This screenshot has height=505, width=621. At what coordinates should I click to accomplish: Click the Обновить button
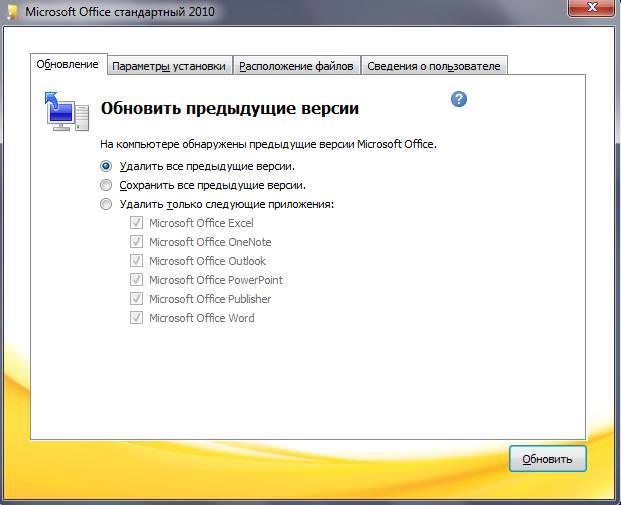pos(548,459)
